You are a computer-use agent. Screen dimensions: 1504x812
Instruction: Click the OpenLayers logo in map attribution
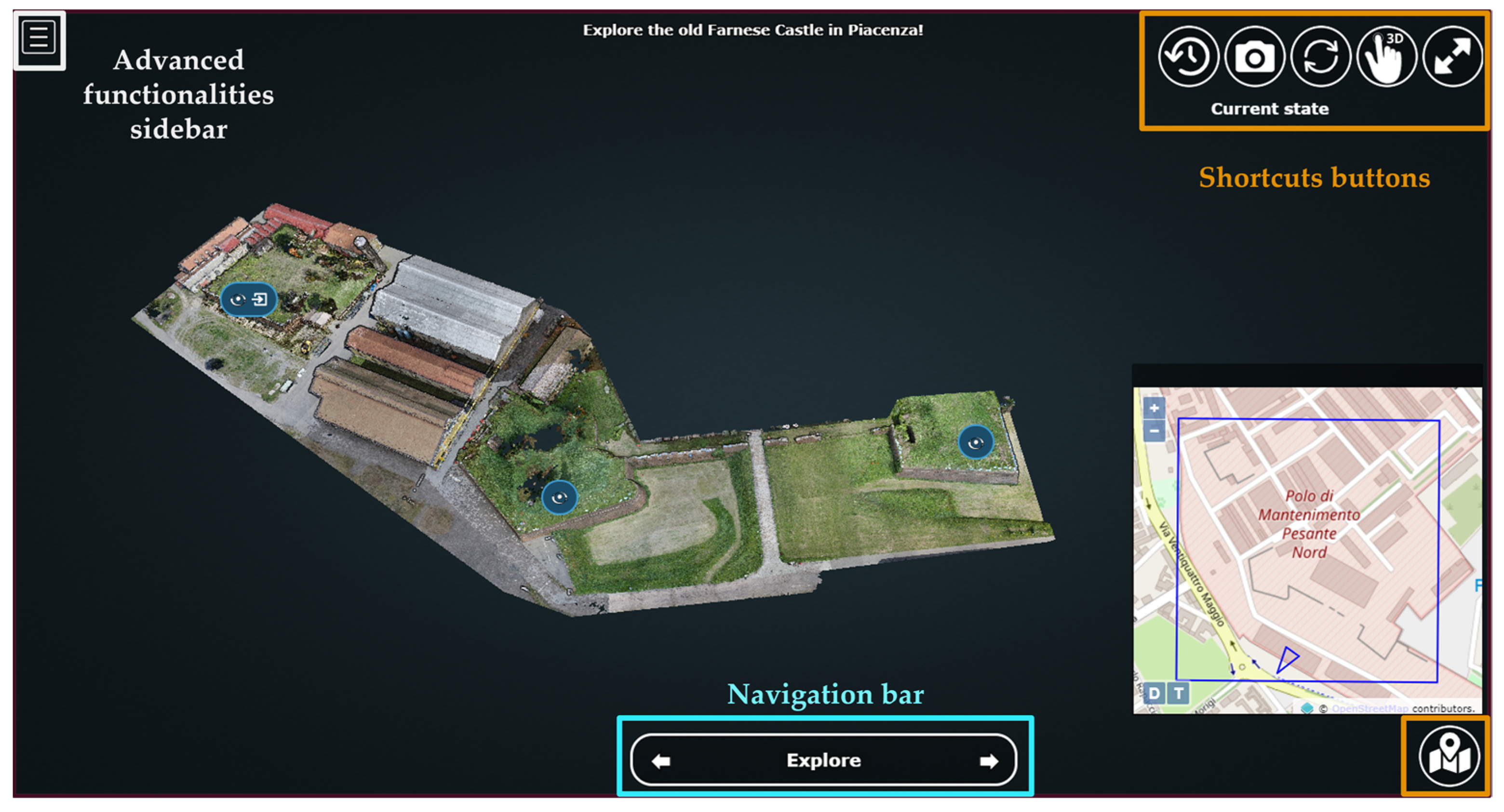pos(1307,708)
